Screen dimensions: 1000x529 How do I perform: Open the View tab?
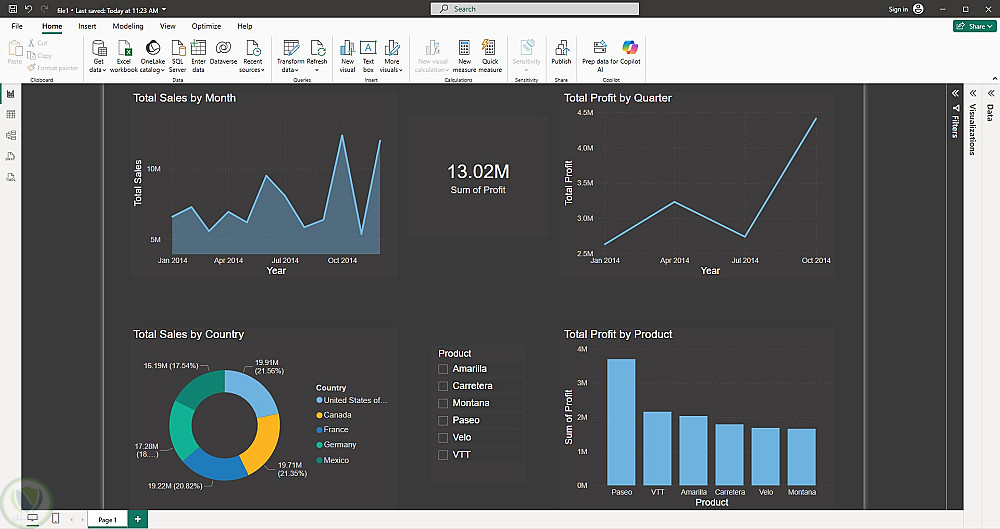point(168,26)
